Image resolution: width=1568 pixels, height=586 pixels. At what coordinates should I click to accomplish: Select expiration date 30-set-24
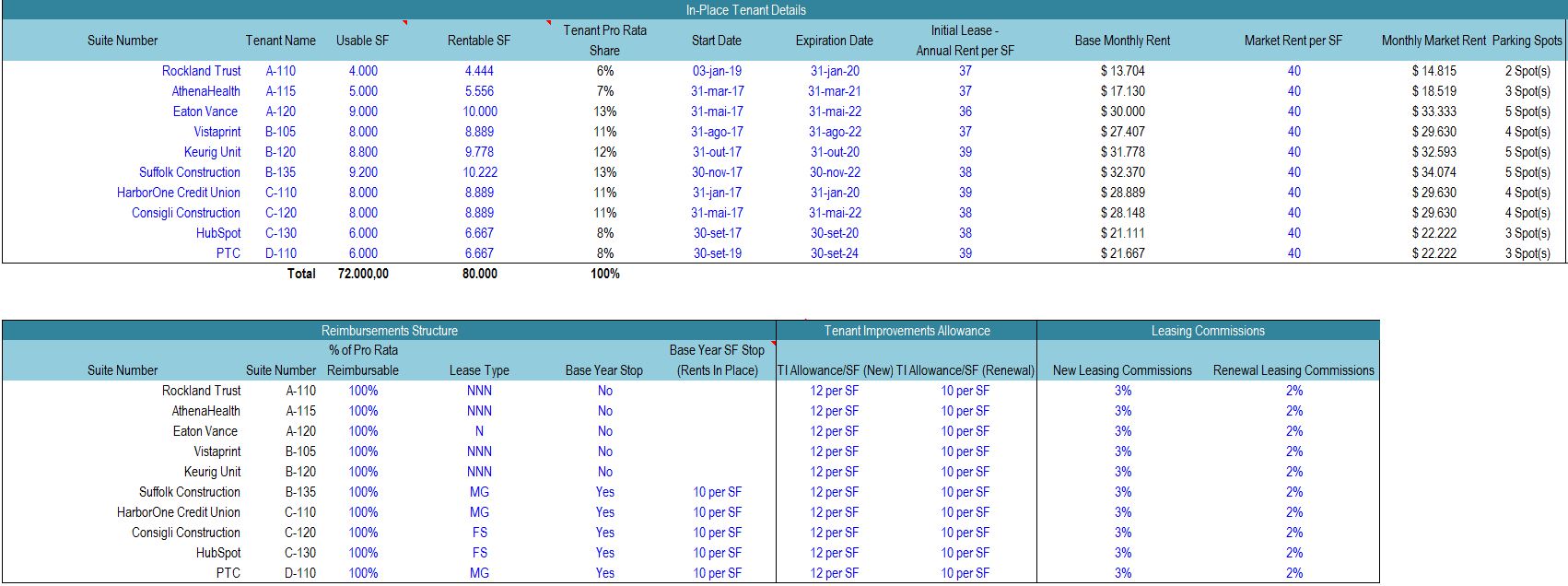click(x=835, y=253)
